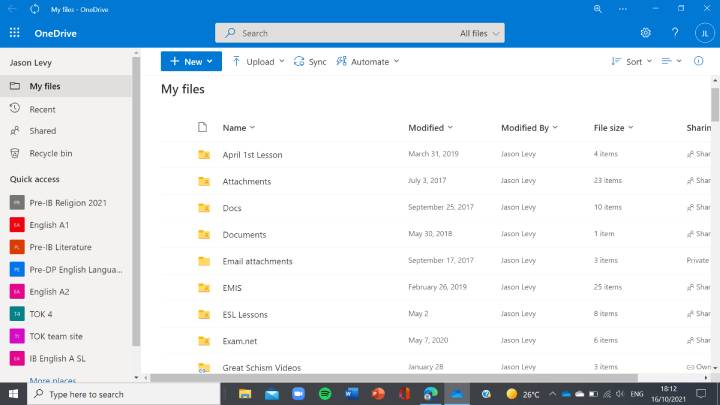Image resolution: width=720 pixels, height=405 pixels.
Task: Expand the New button menu
Action: (191, 61)
